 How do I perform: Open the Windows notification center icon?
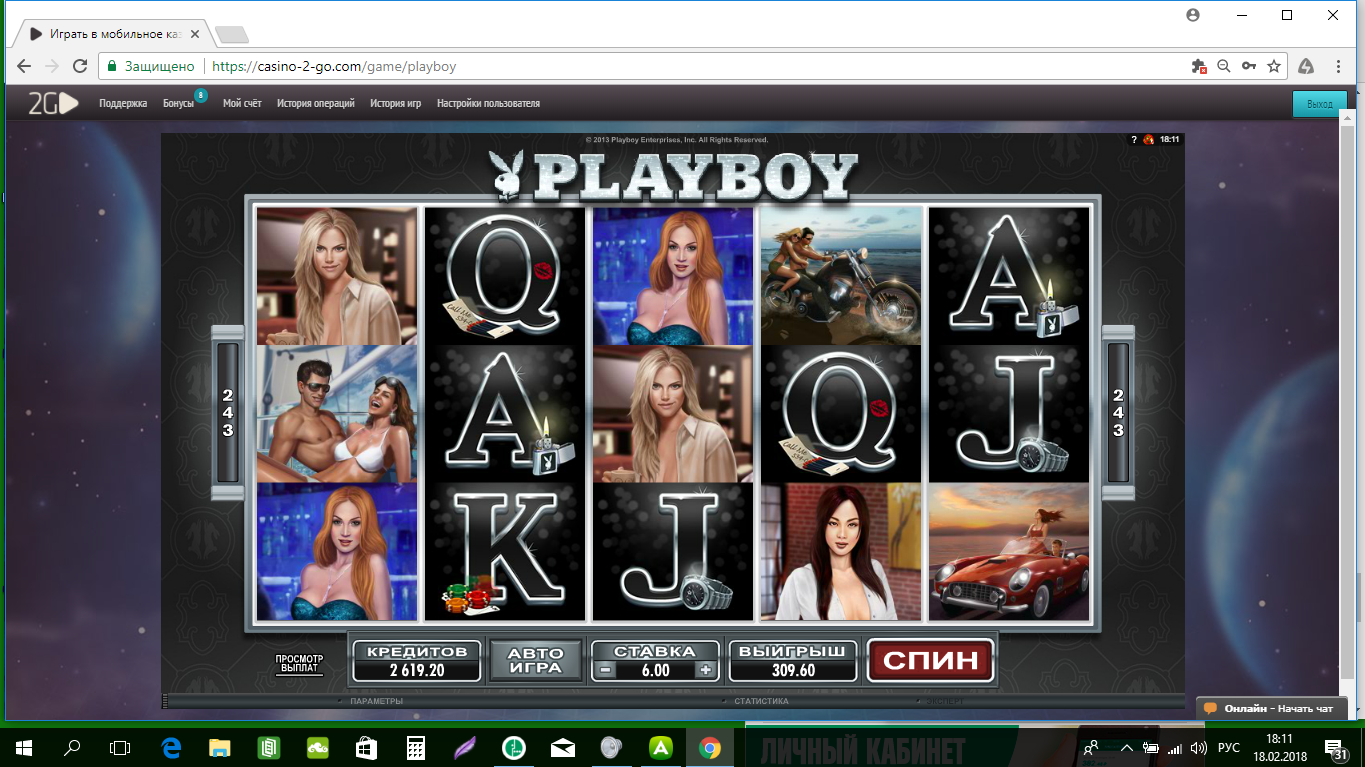click(x=1334, y=747)
